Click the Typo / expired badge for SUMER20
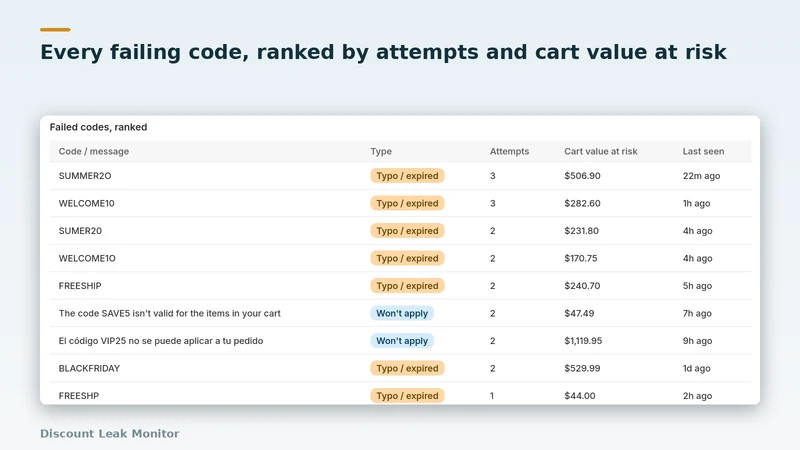The height and width of the screenshot is (450, 800). pyautogui.click(x=407, y=231)
